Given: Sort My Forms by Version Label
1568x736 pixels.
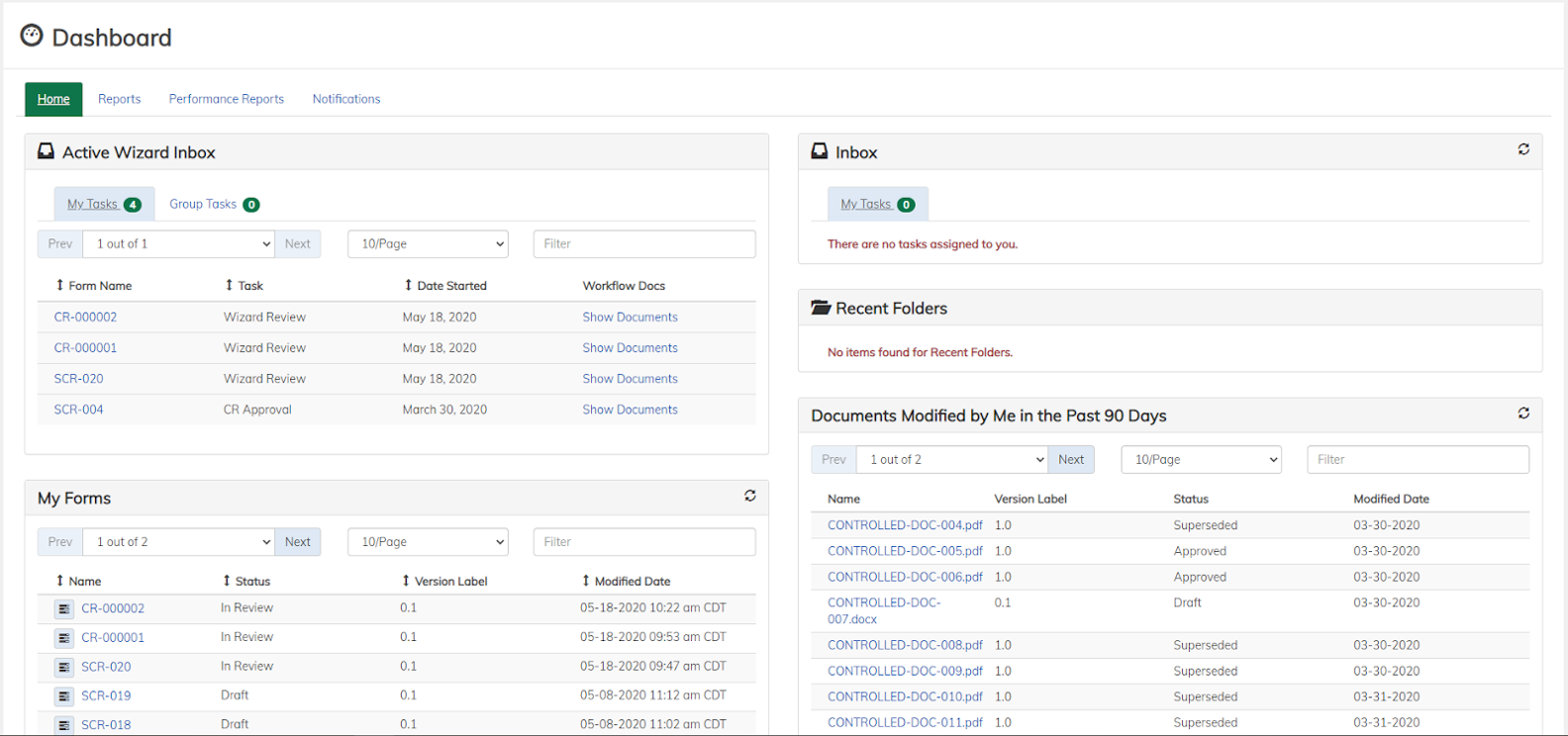Looking at the screenshot, I should 444,582.
